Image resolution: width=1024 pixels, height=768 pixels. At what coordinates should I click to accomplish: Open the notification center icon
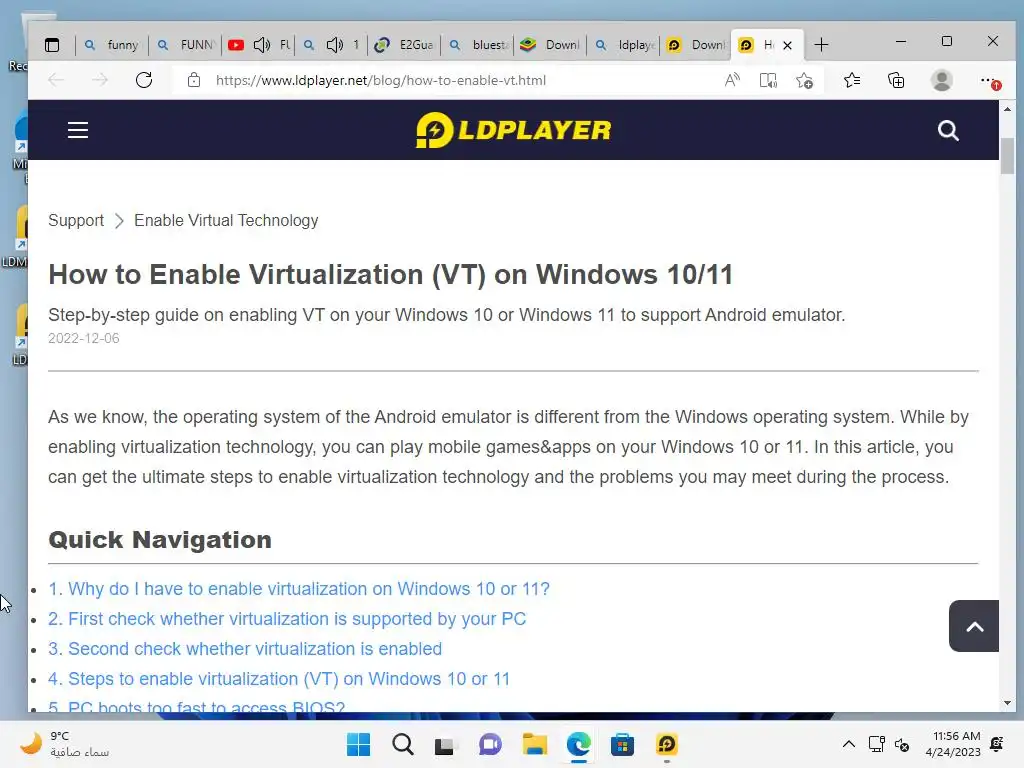click(x=997, y=744)
